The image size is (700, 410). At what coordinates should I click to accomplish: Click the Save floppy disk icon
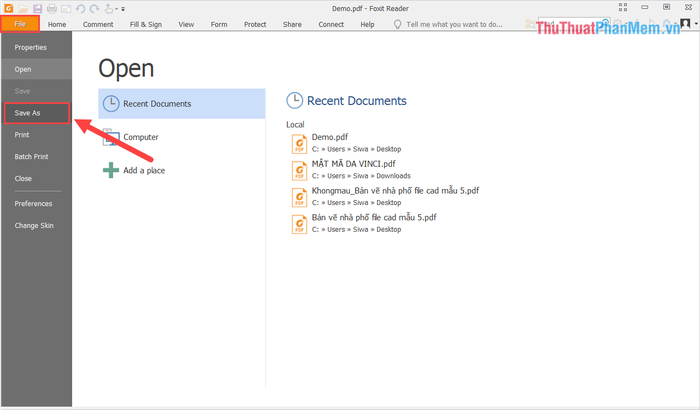pyautogui.click(x=38, y=8)
